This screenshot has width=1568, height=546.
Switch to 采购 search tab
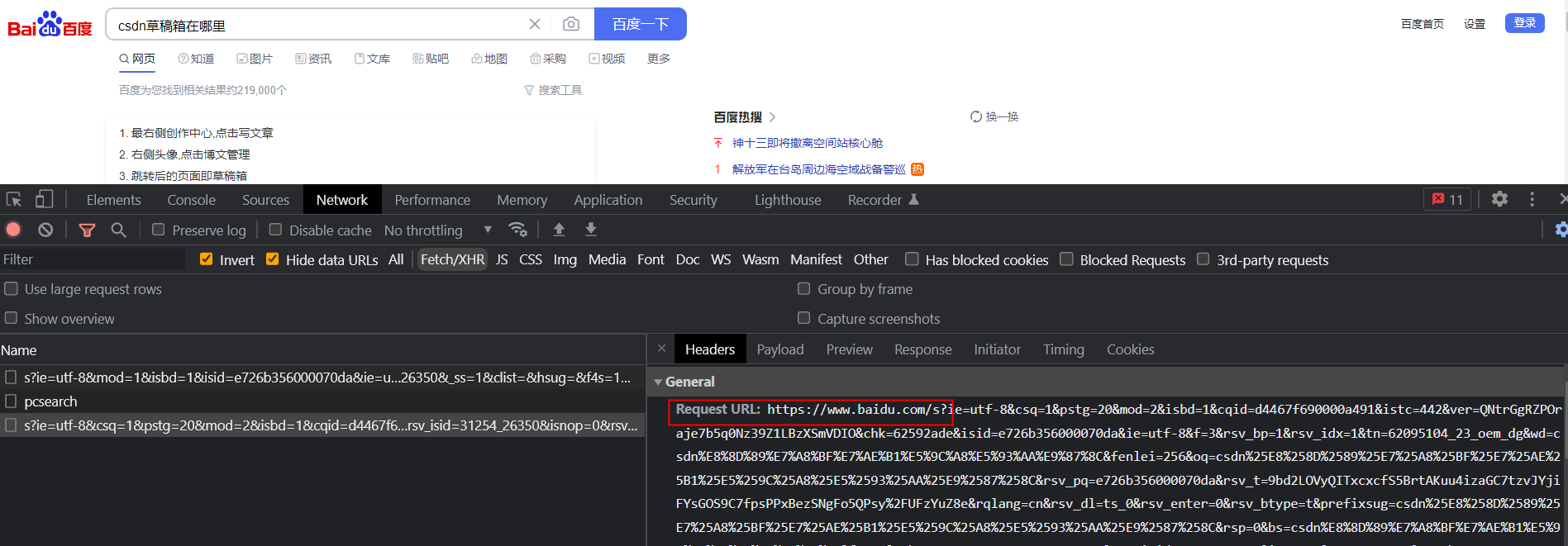(548, 59)
